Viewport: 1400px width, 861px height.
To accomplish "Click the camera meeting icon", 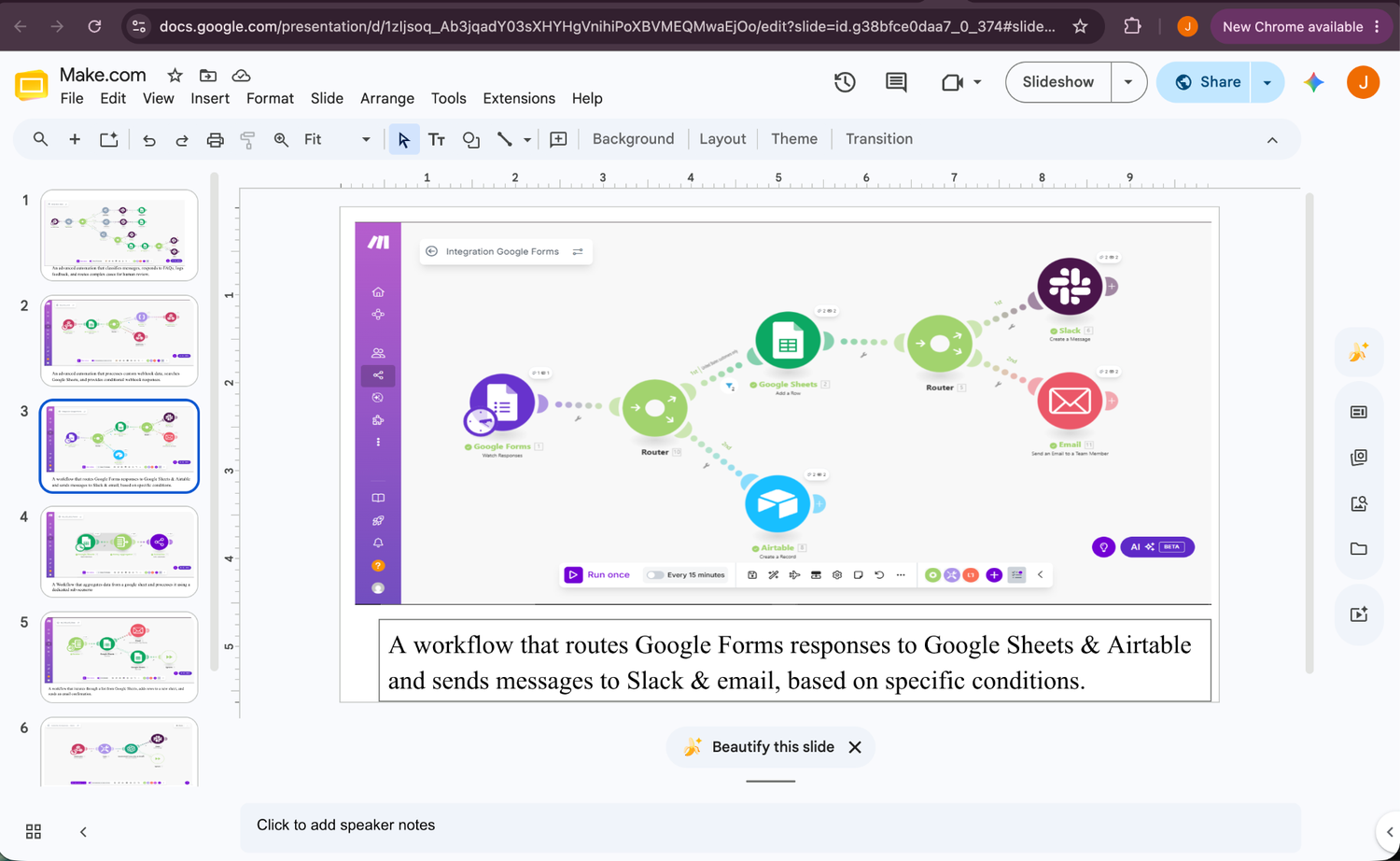I will (952, 82).
